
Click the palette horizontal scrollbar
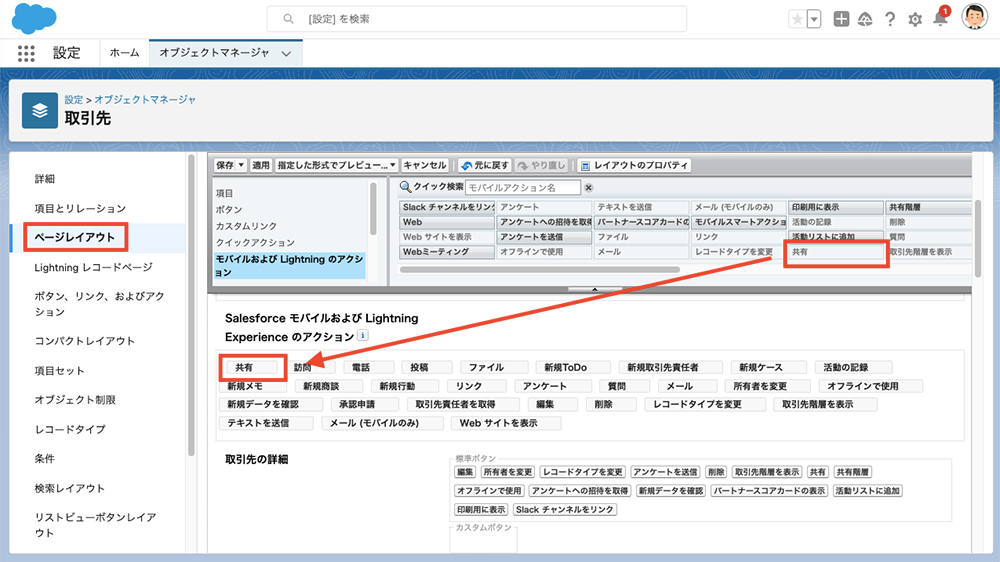pyautogui.click(x=540, y=270)
